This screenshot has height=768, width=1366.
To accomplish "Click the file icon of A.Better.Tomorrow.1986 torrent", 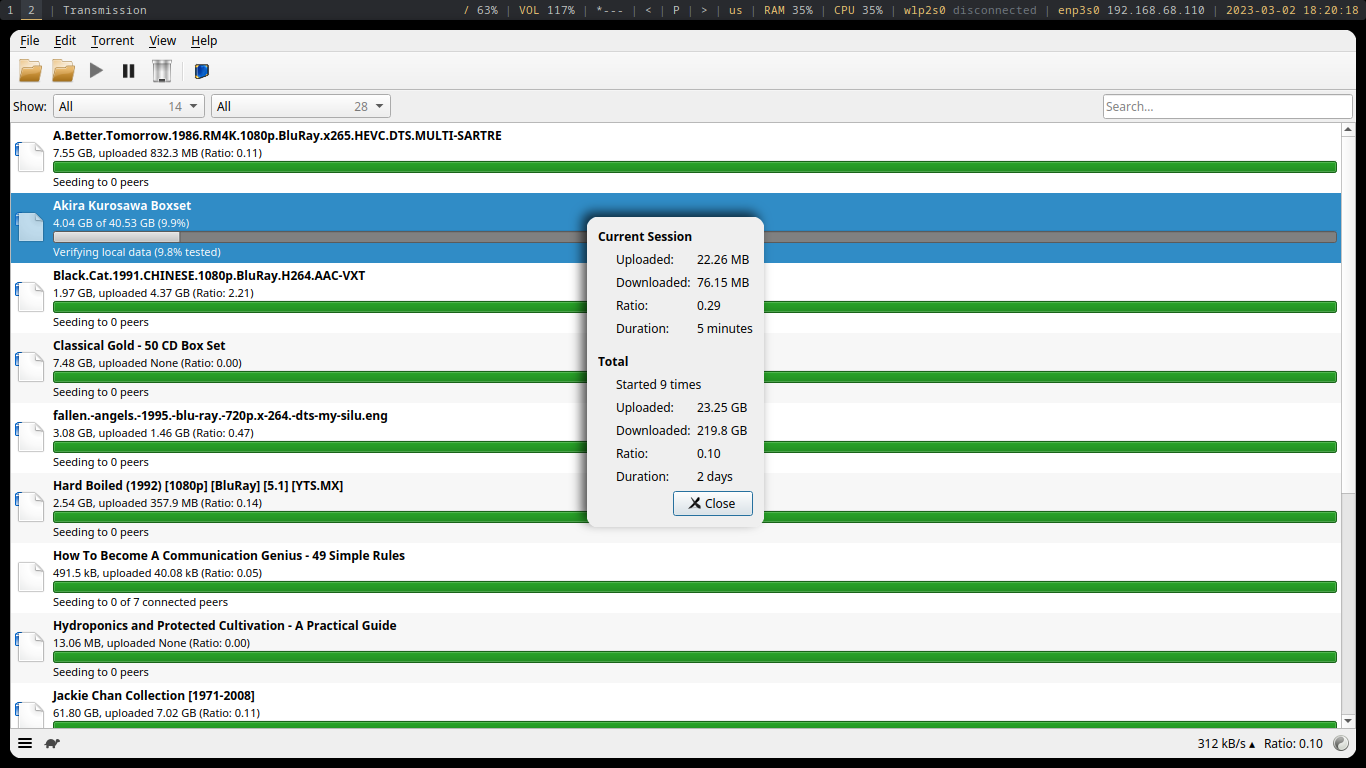I will (x=30, y=158).
